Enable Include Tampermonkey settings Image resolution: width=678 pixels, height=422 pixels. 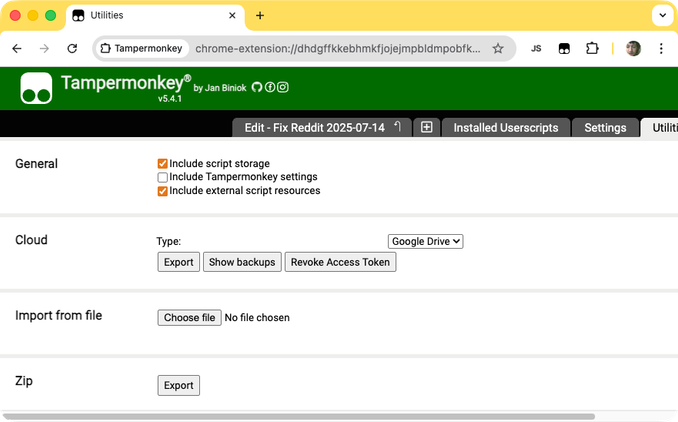[163, 177]
